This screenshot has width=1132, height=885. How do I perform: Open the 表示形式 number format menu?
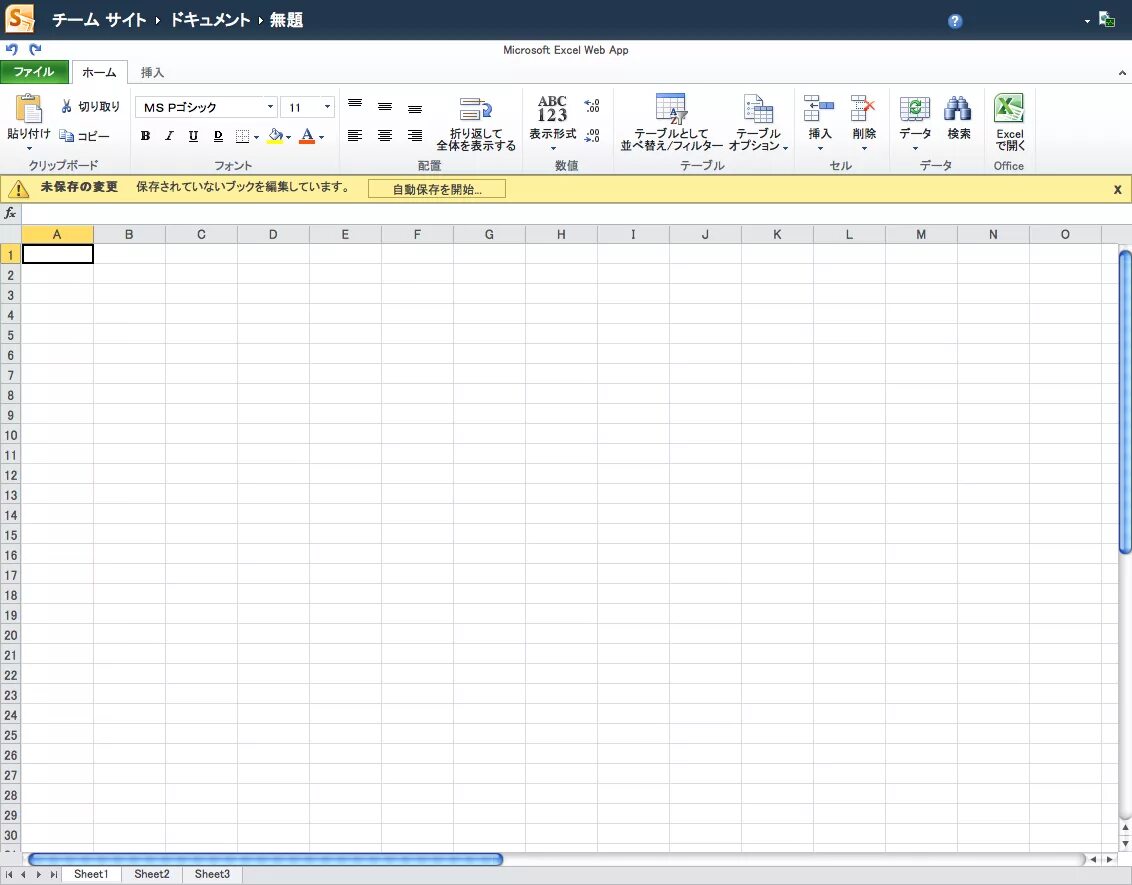[x=552, y=123]
